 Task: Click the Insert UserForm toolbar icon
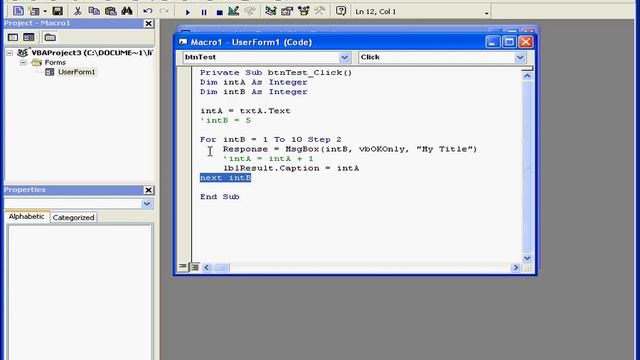click(x=34, y=11)
